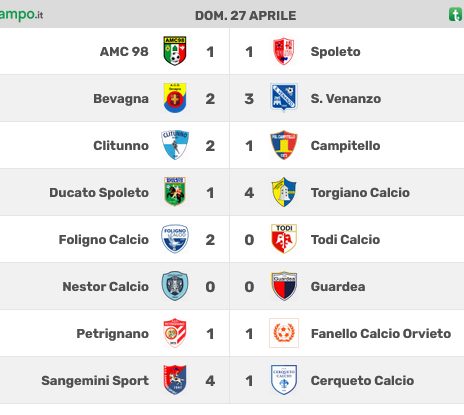Click the AMC 98 team crest
The height and width of the screenshot is (415, 464).
point(175,51)
